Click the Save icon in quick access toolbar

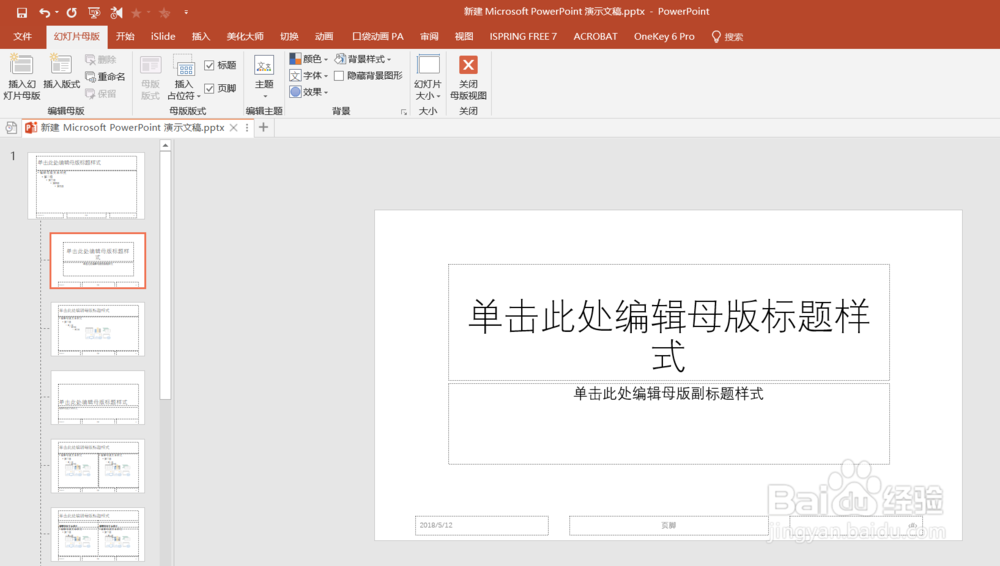click(22, 12)
